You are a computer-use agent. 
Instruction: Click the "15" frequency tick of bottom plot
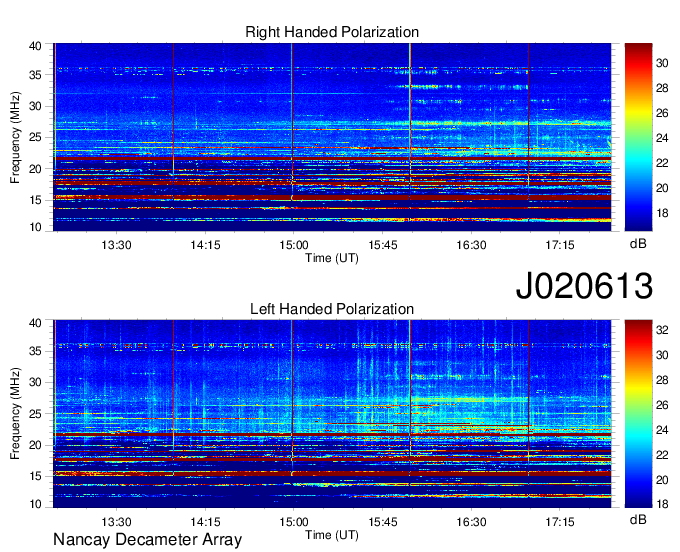tap(36, 476)
